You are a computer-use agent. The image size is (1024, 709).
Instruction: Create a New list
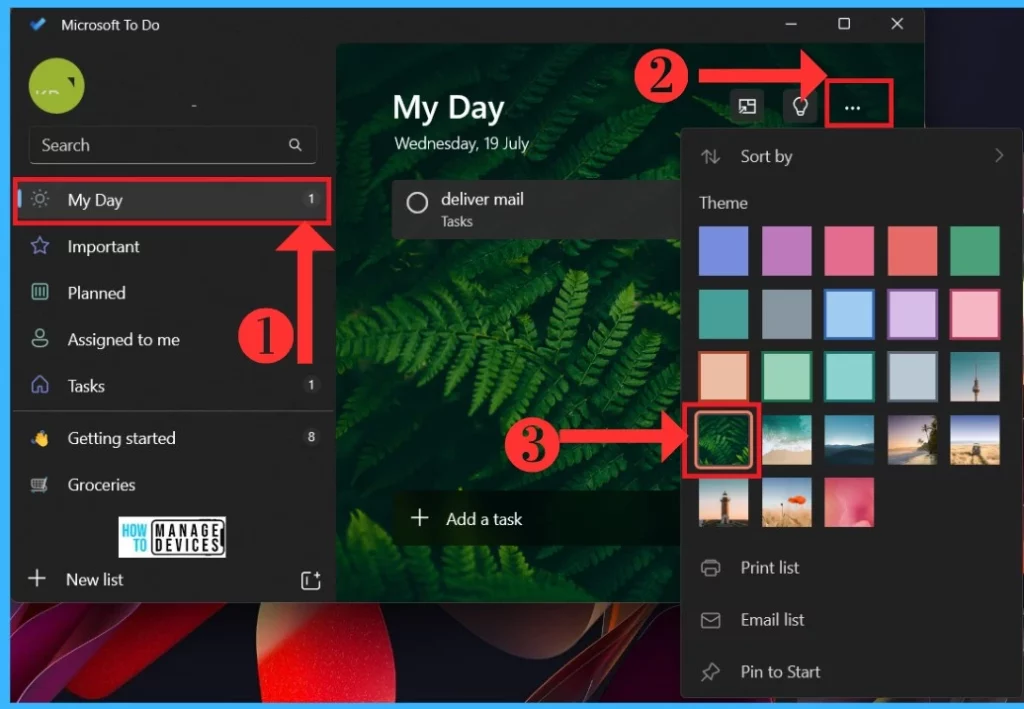pyautogui.click(x=95, y=580)
